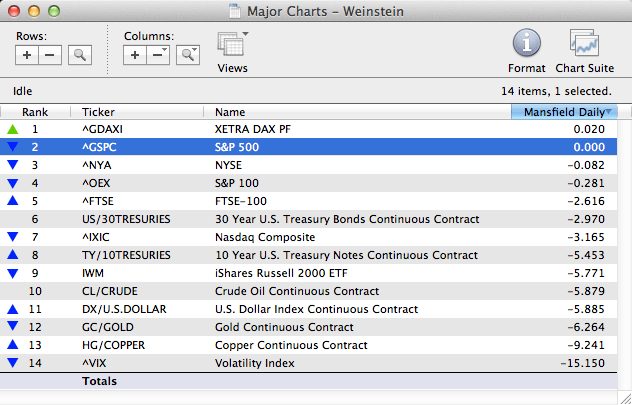The width and height of the screenshot is (632, 405).
Task: Select the ^GDAXI XETRA DAX row
Action: pyautogui.click(x=300, y=129)
